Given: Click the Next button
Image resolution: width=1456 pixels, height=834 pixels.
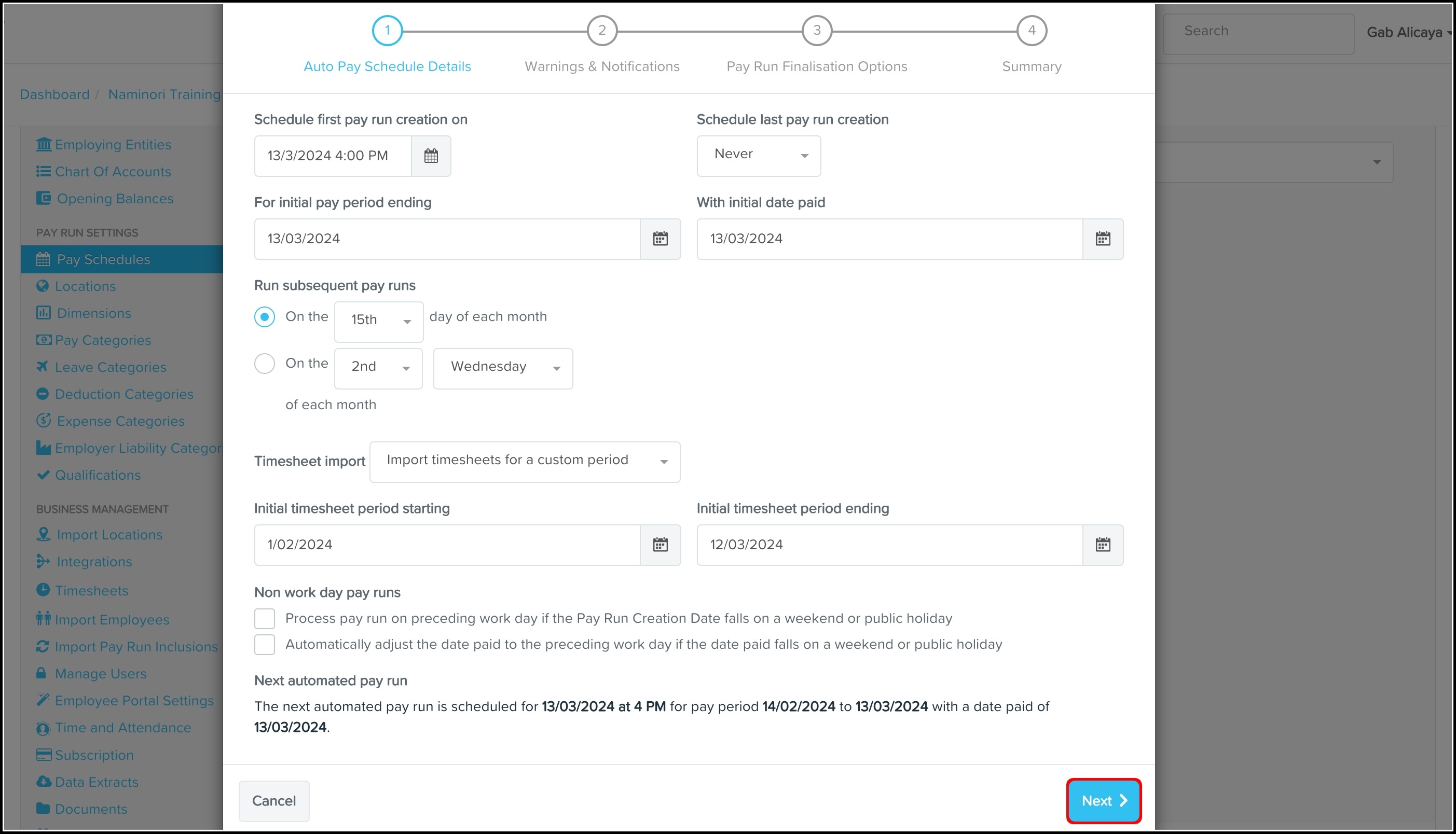Looking at the screenshot, I should point(1103,801).
